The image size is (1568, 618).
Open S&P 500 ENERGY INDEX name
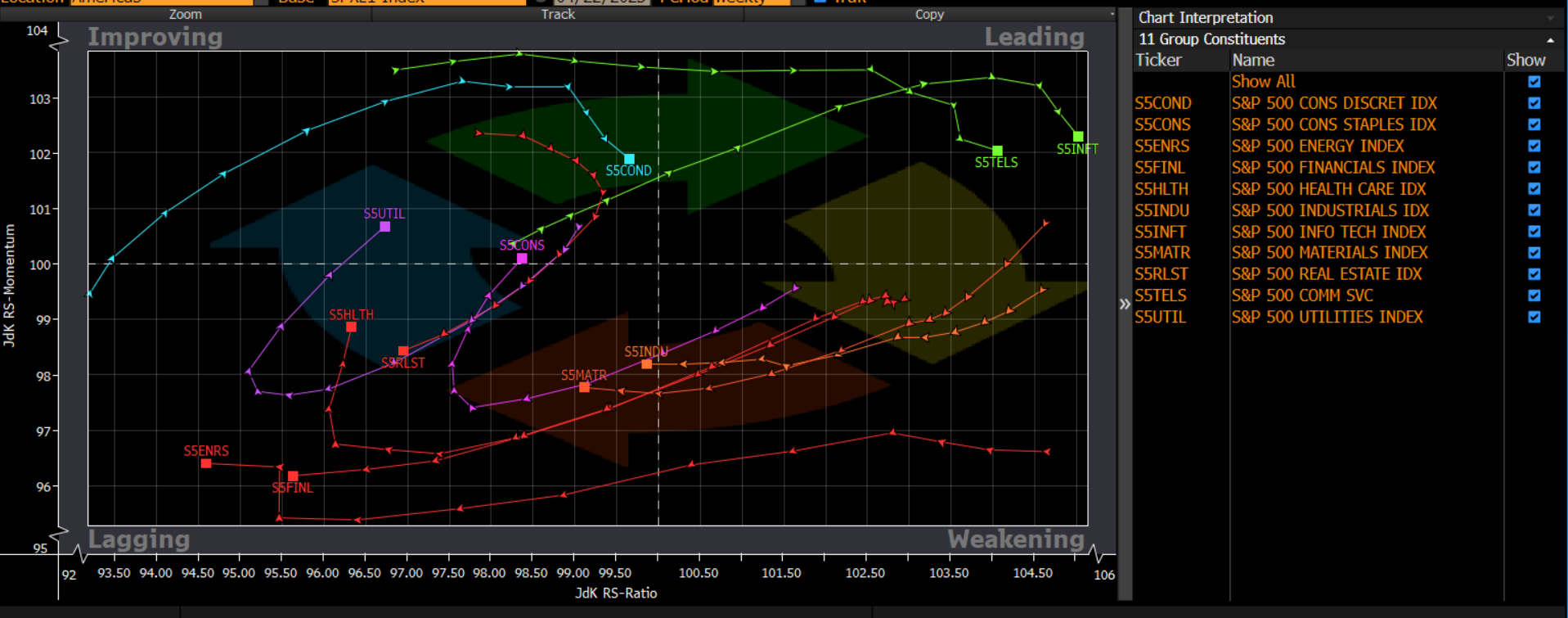click(1318, 146)
